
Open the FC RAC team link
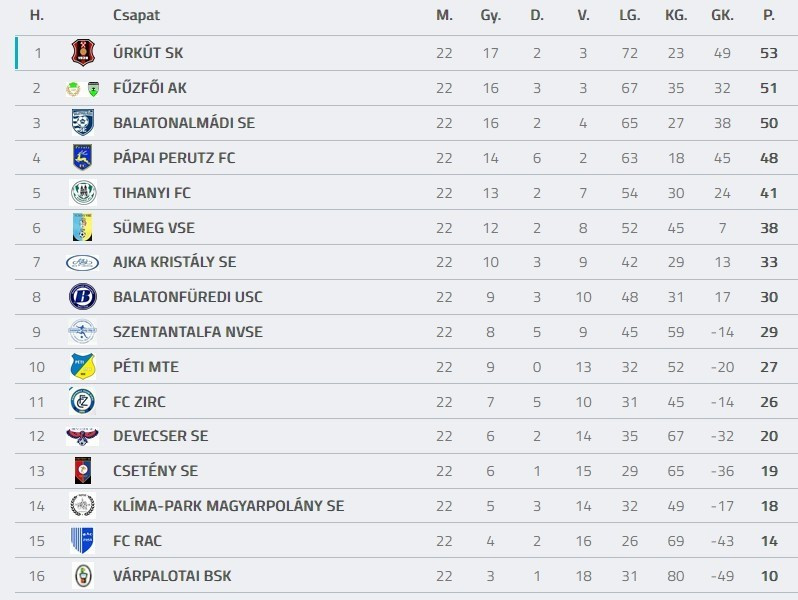[137, 541]
